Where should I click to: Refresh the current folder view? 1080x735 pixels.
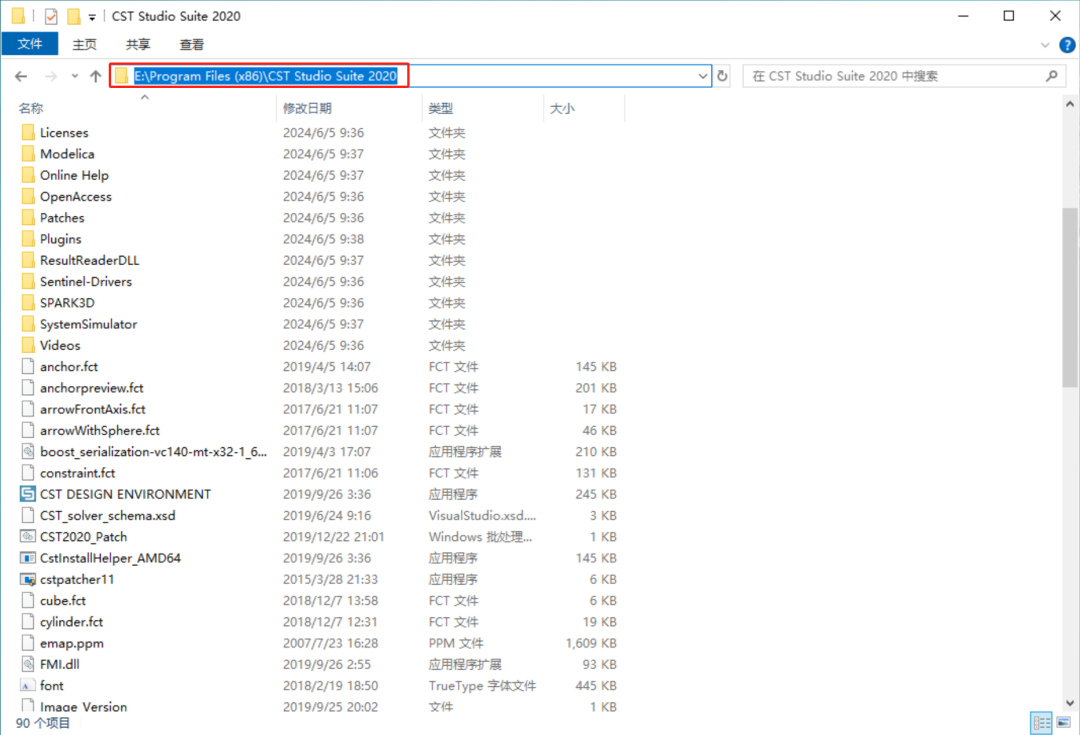pyautogui.click(x=723, y=76)
